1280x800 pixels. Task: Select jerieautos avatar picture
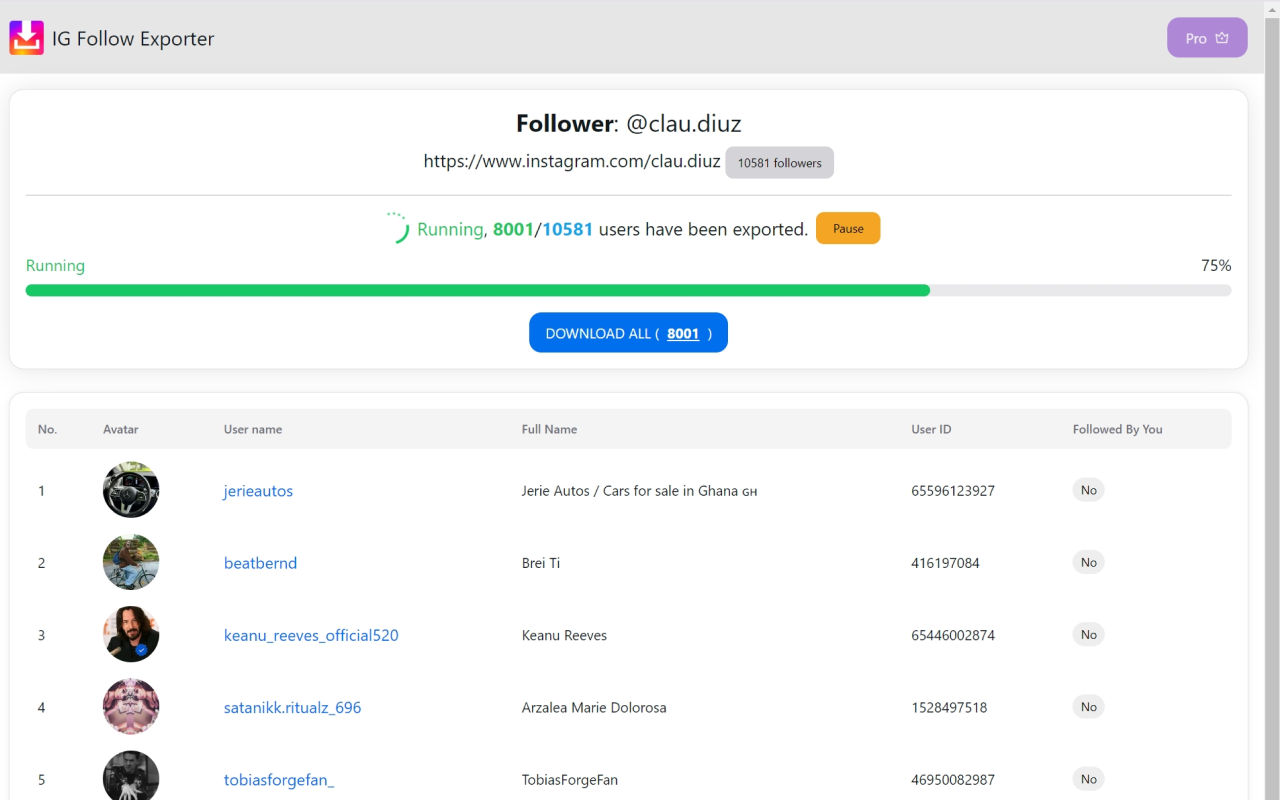tap(130, 490)
